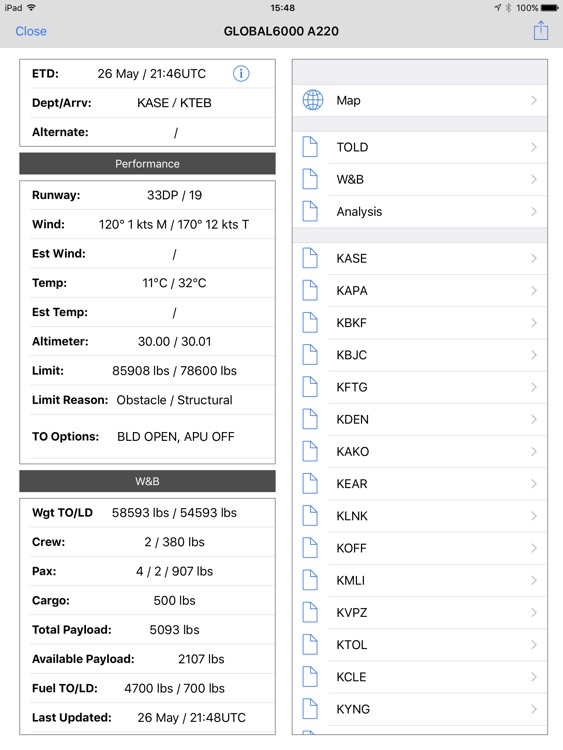Tap Last Updated 26 May / 21:48UTC

(191, 717)
